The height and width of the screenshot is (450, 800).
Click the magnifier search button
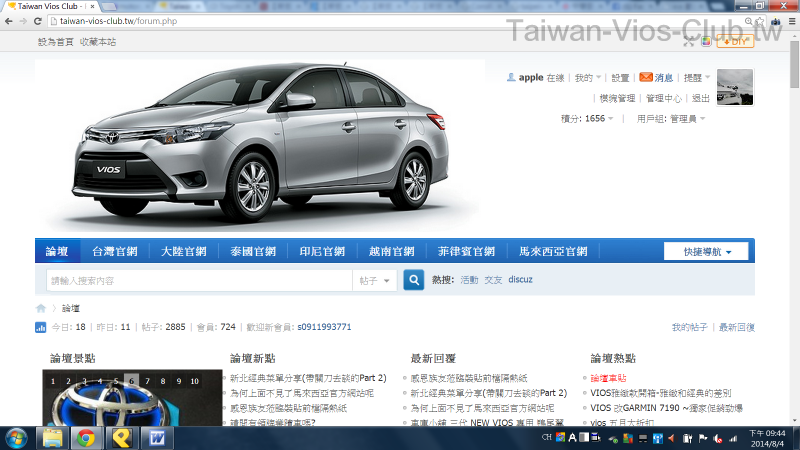pyautogui.click(x=414, y=280)
